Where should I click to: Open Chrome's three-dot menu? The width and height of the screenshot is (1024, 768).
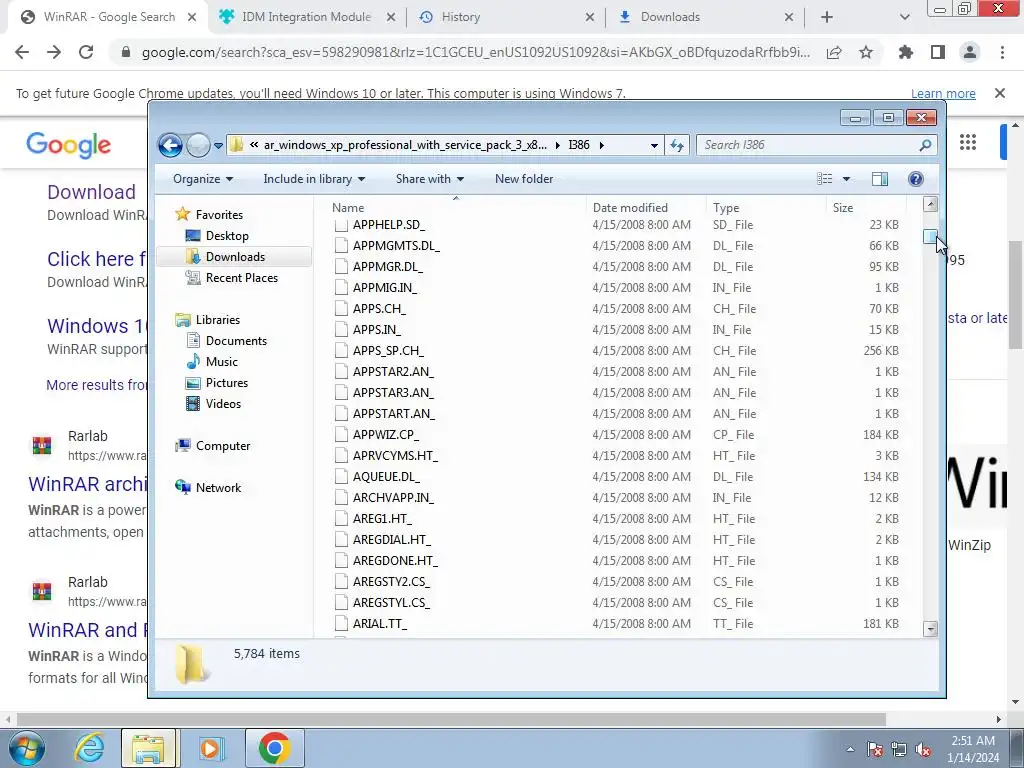pos(1002,52)
